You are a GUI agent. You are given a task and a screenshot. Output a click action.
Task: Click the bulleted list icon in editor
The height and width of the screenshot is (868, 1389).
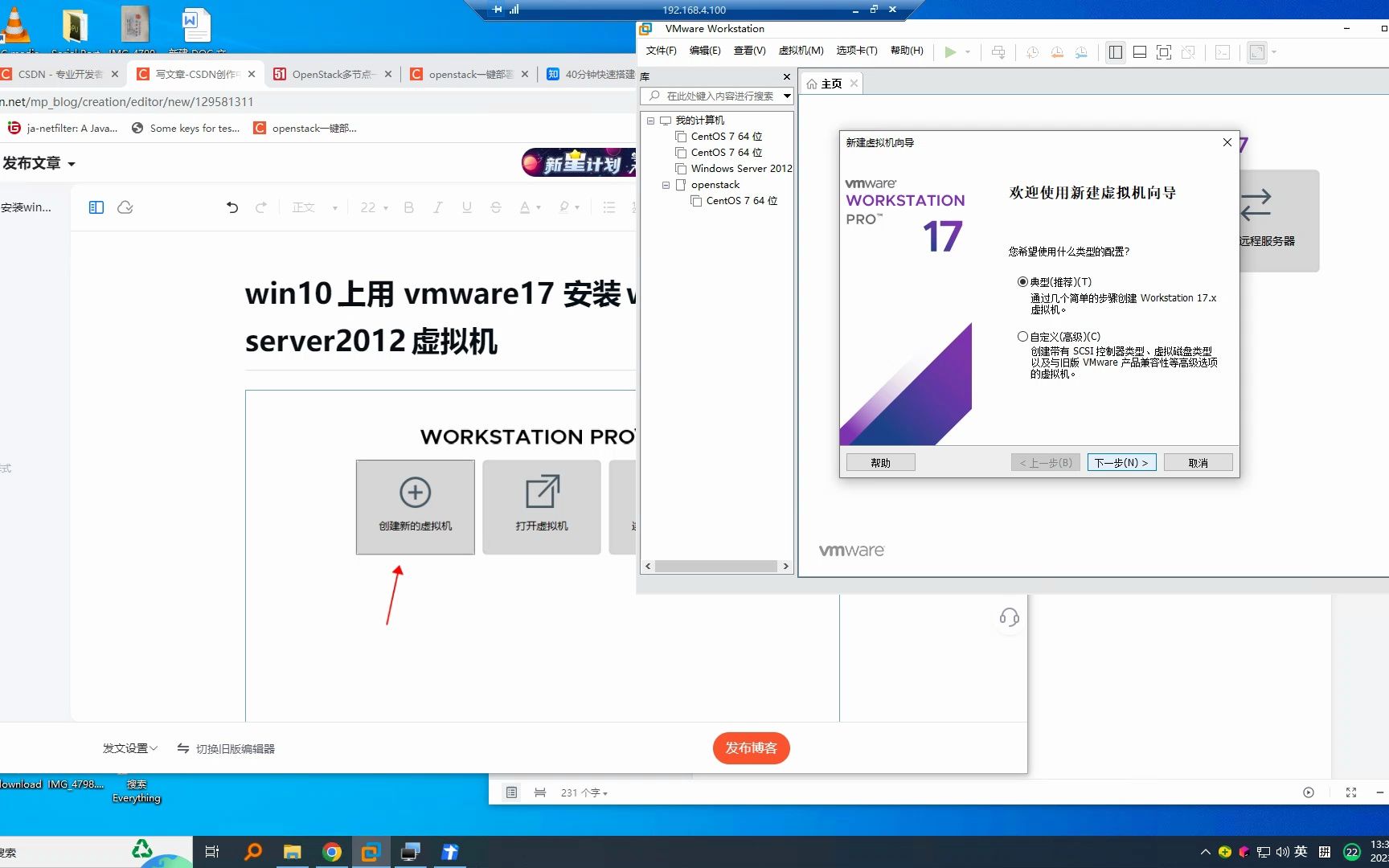tap(609, 207)
